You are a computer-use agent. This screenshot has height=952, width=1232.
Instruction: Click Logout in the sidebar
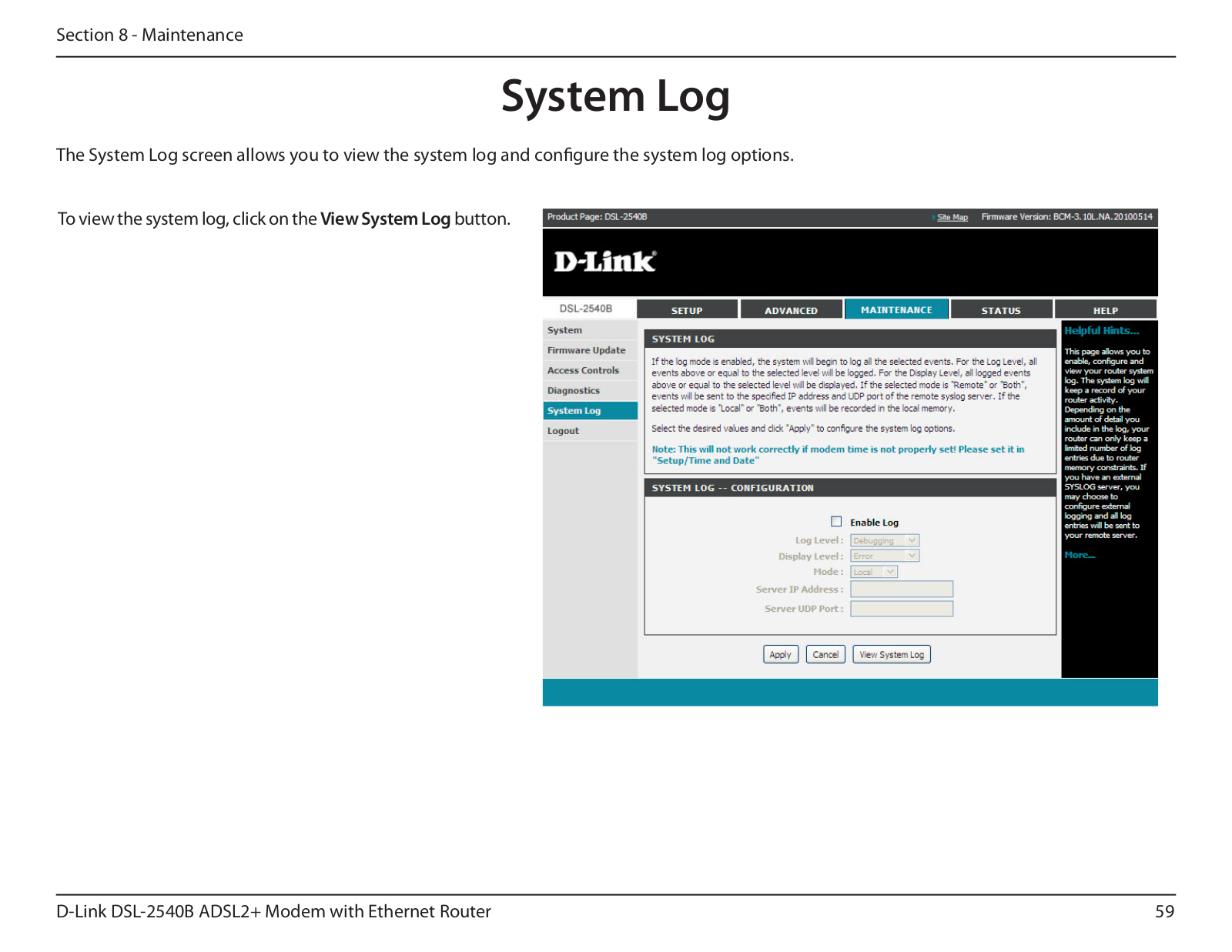pyautogui.click(x=590, y=430)
